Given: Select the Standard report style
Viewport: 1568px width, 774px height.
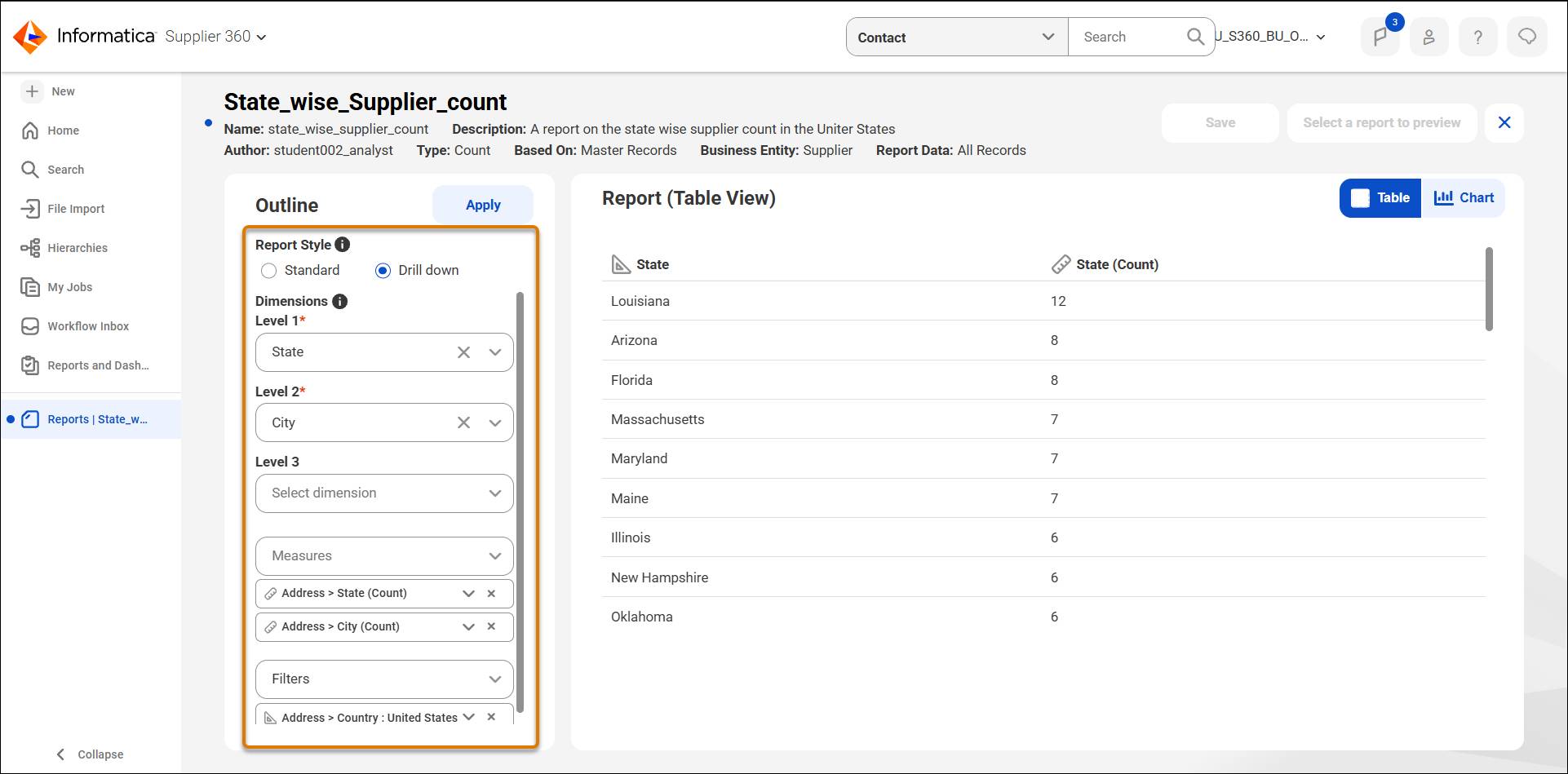Looking at the screenshot, I should pyautogui.click(x=268, y=271).
